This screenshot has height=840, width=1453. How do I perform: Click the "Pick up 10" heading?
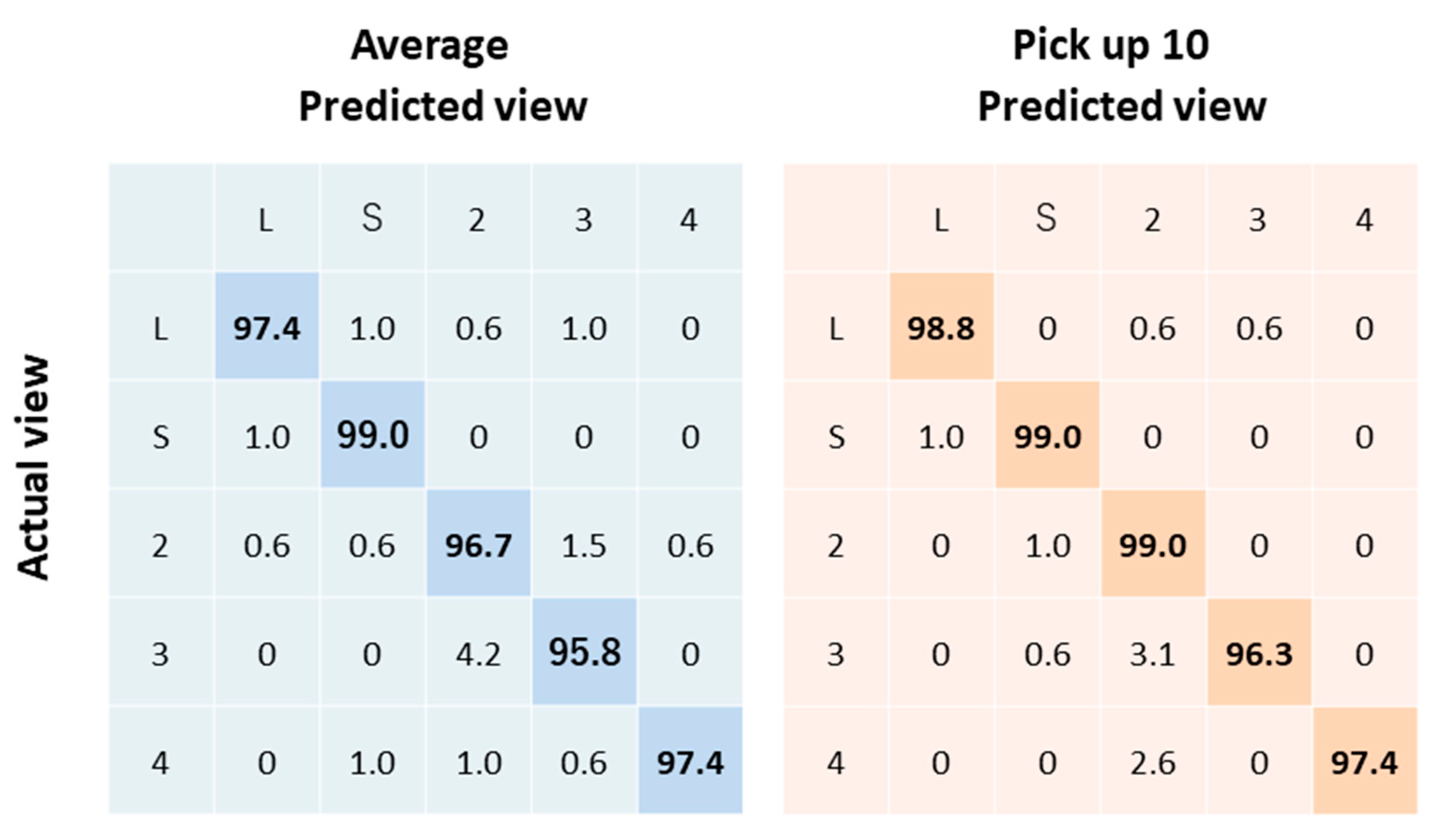click(x=1111, y=45)
